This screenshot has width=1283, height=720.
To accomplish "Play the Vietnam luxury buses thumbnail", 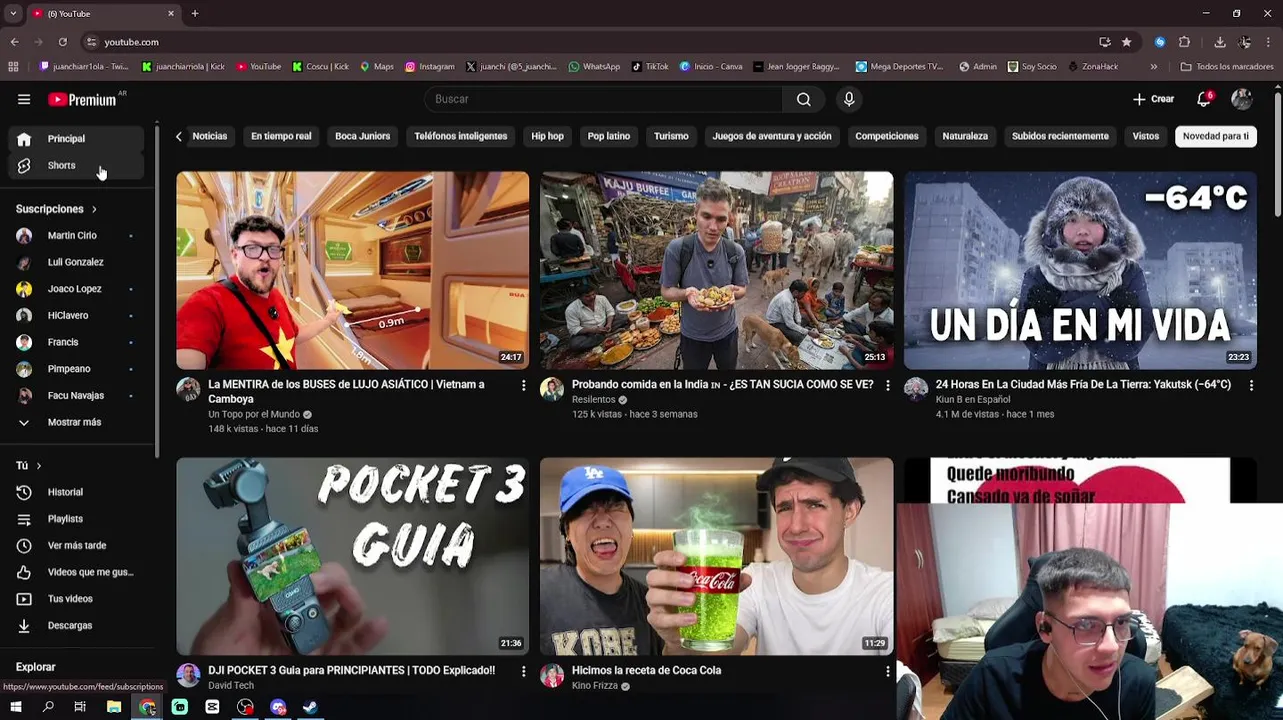I will click(x=353, y=270).
